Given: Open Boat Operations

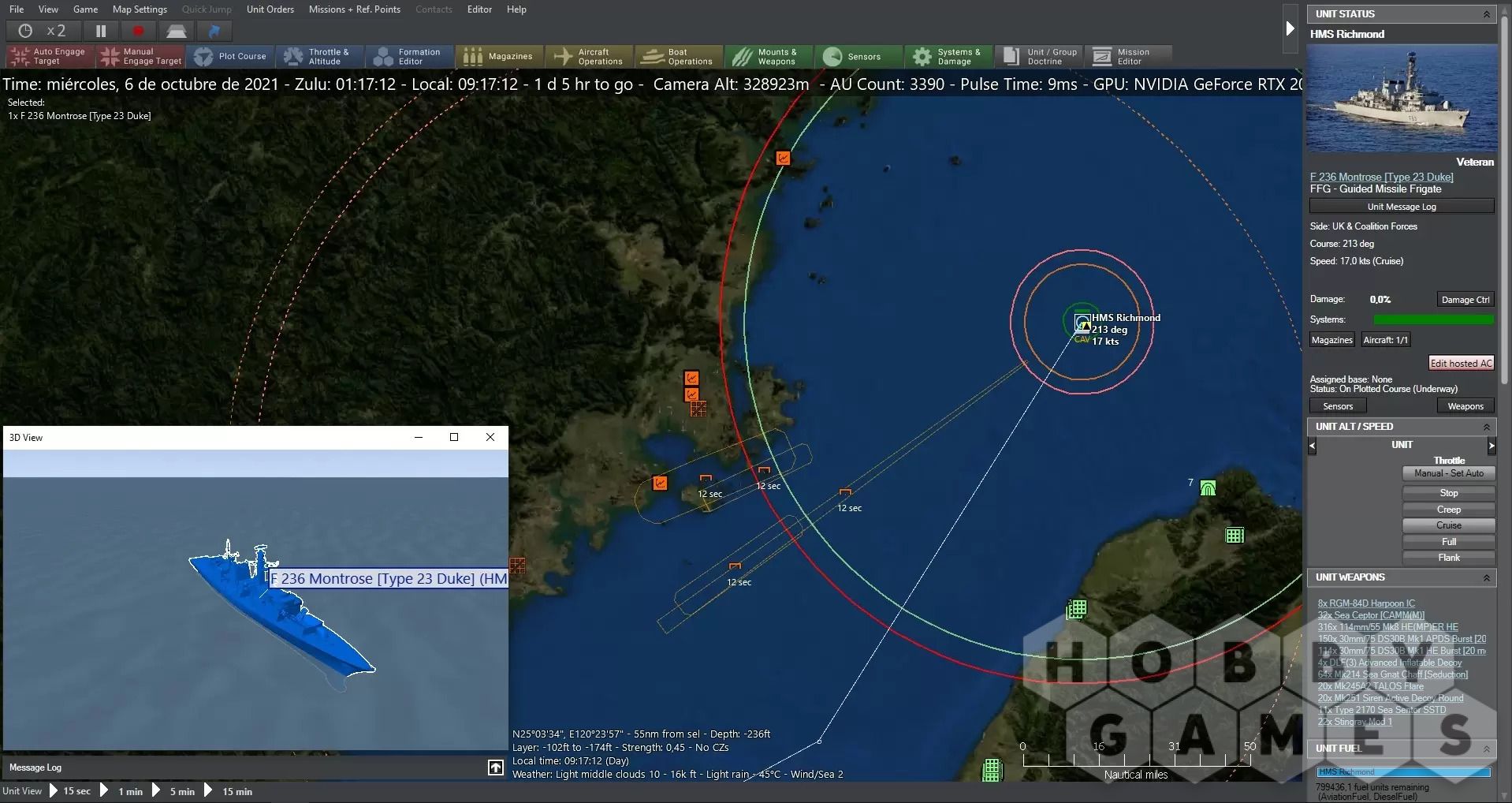Looking at the screenshot, I should point(680,56).
